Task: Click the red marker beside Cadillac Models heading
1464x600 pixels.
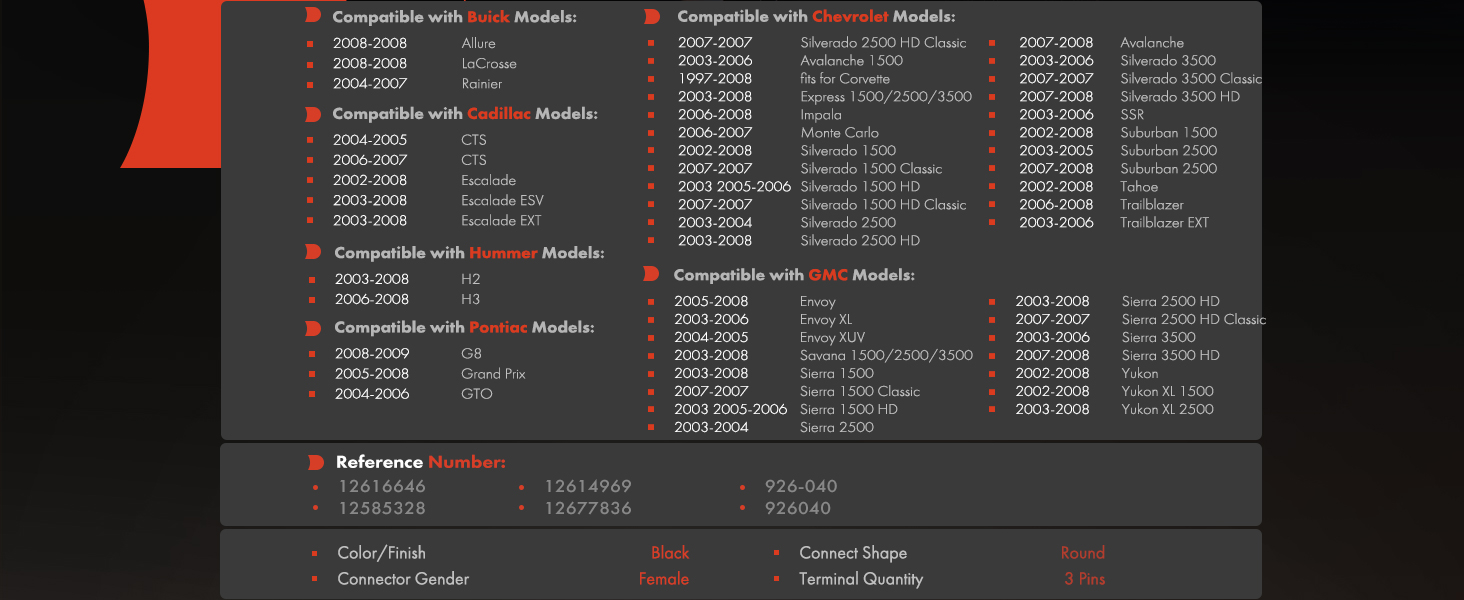Action: [x=313, y=114]
